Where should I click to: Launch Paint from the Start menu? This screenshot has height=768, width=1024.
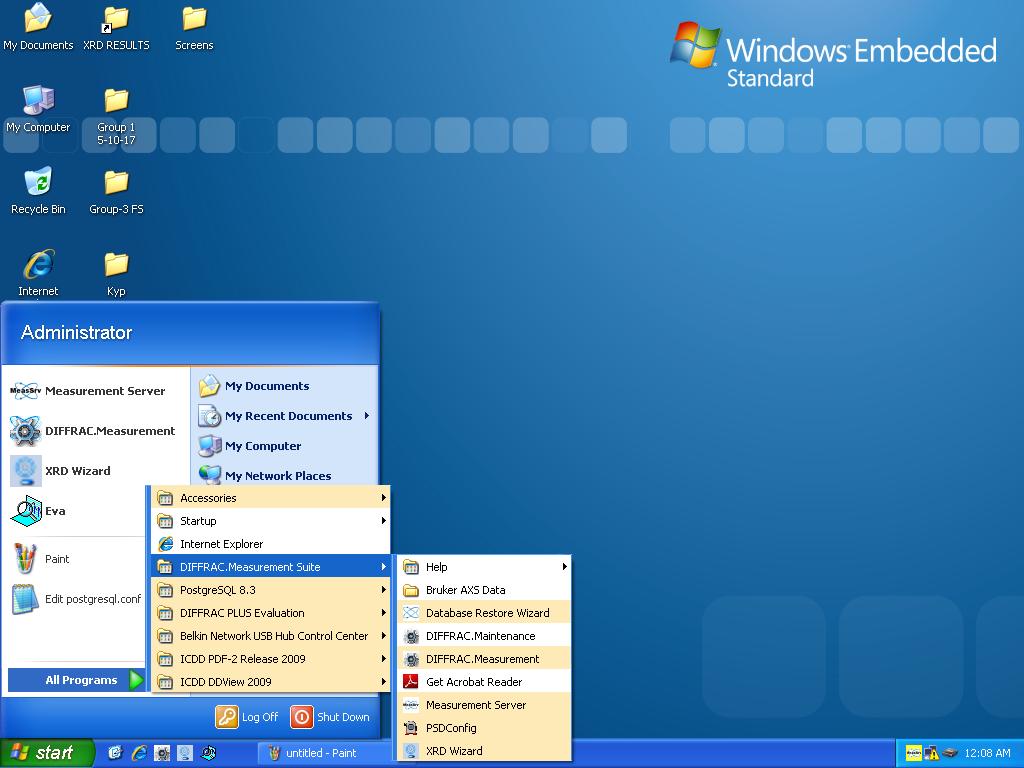(57, 559)
